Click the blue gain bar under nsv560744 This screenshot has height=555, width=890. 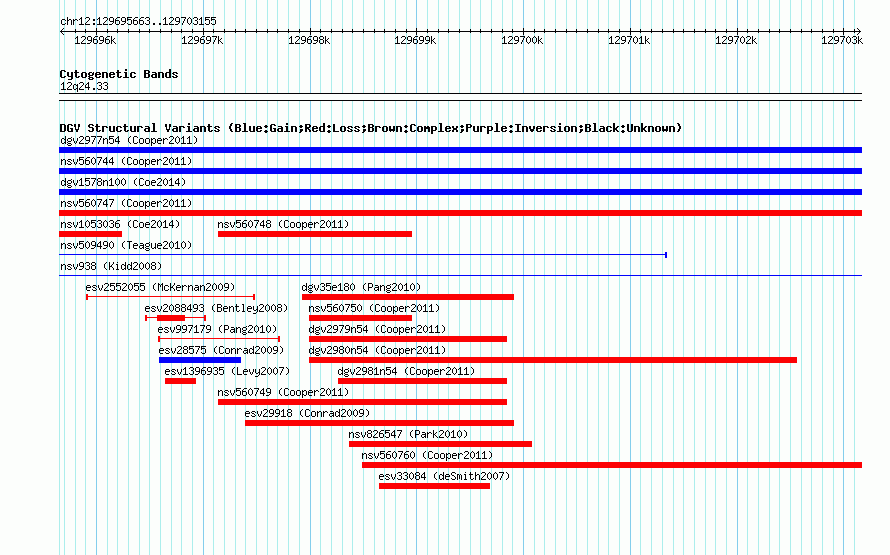pos(460,171)
